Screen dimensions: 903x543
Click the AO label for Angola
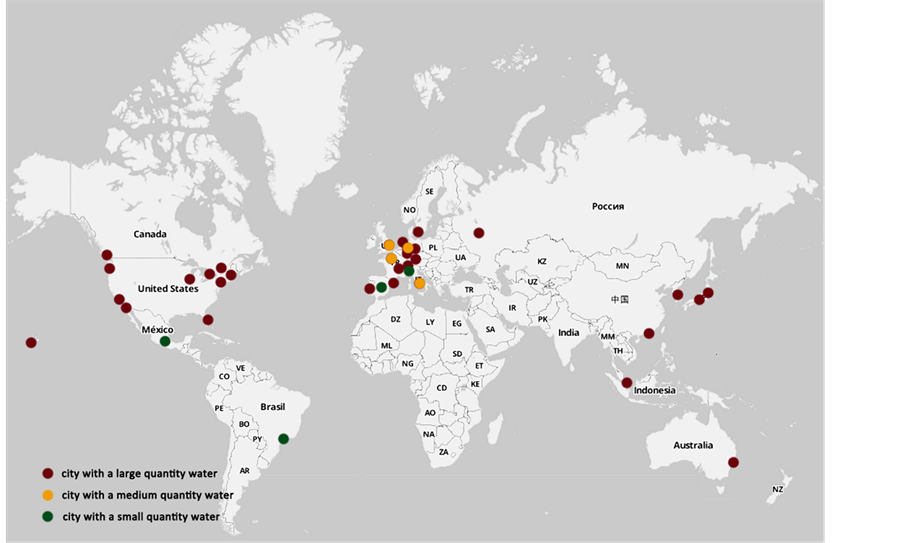pos(430,413)
